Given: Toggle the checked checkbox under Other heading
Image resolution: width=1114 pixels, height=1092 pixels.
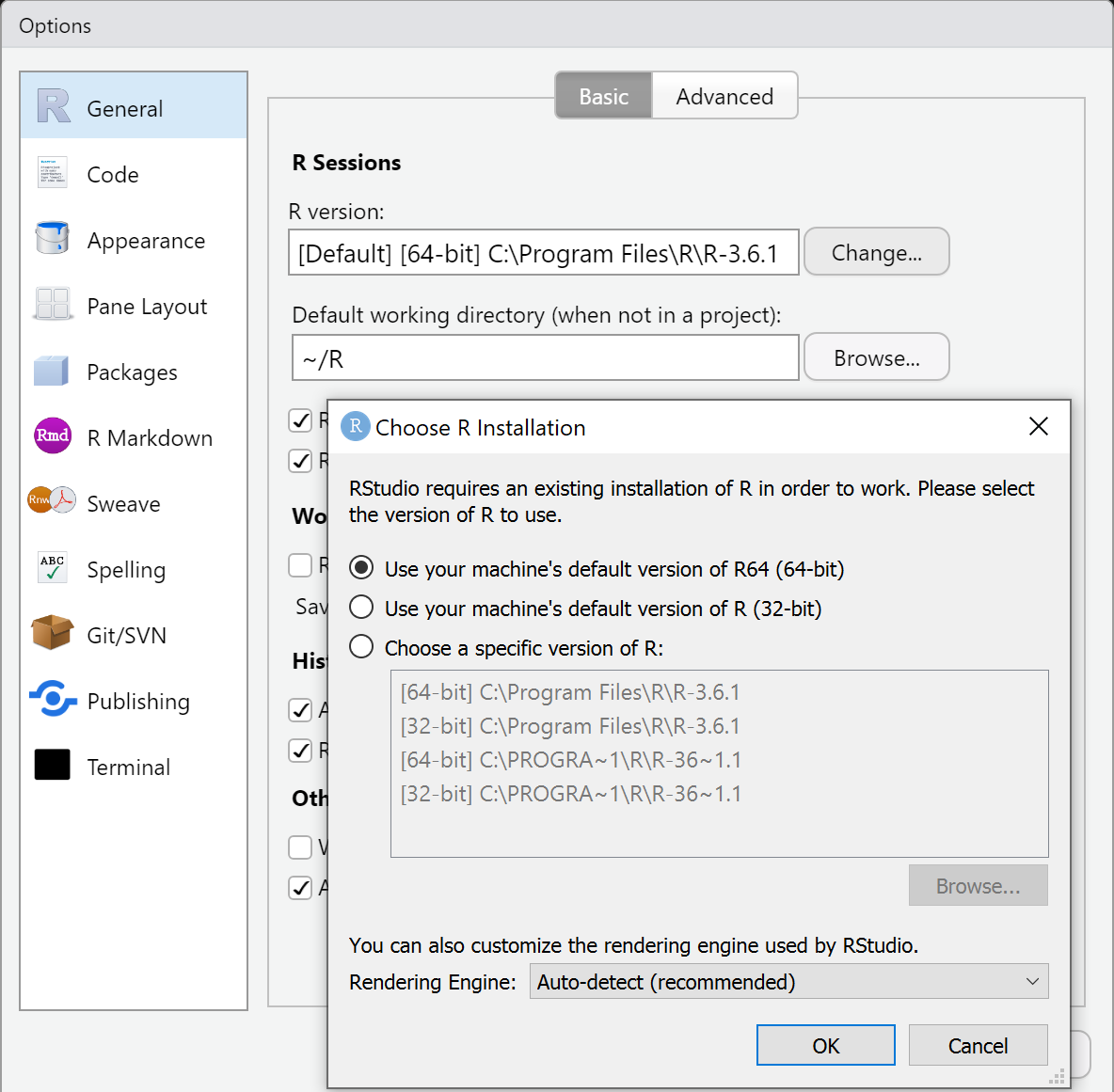Looking at the screenshot, I should 300,888.
